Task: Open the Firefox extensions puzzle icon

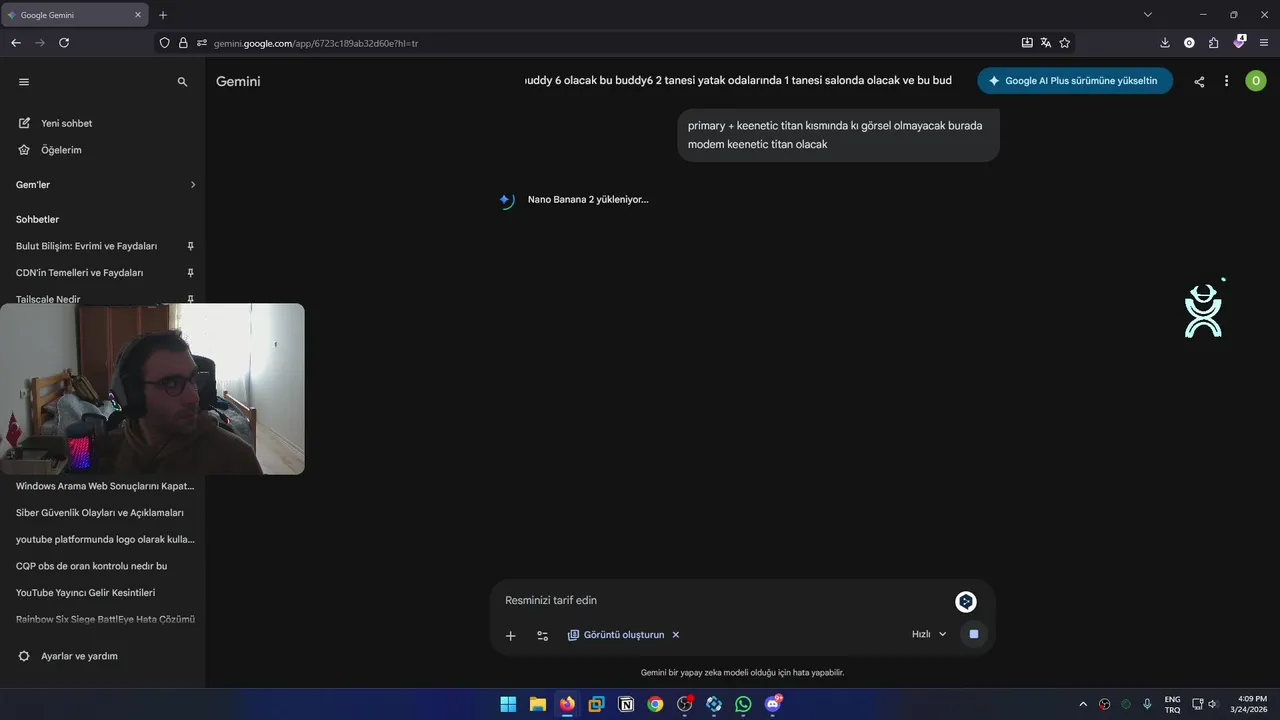Action: pos(1214,43)
